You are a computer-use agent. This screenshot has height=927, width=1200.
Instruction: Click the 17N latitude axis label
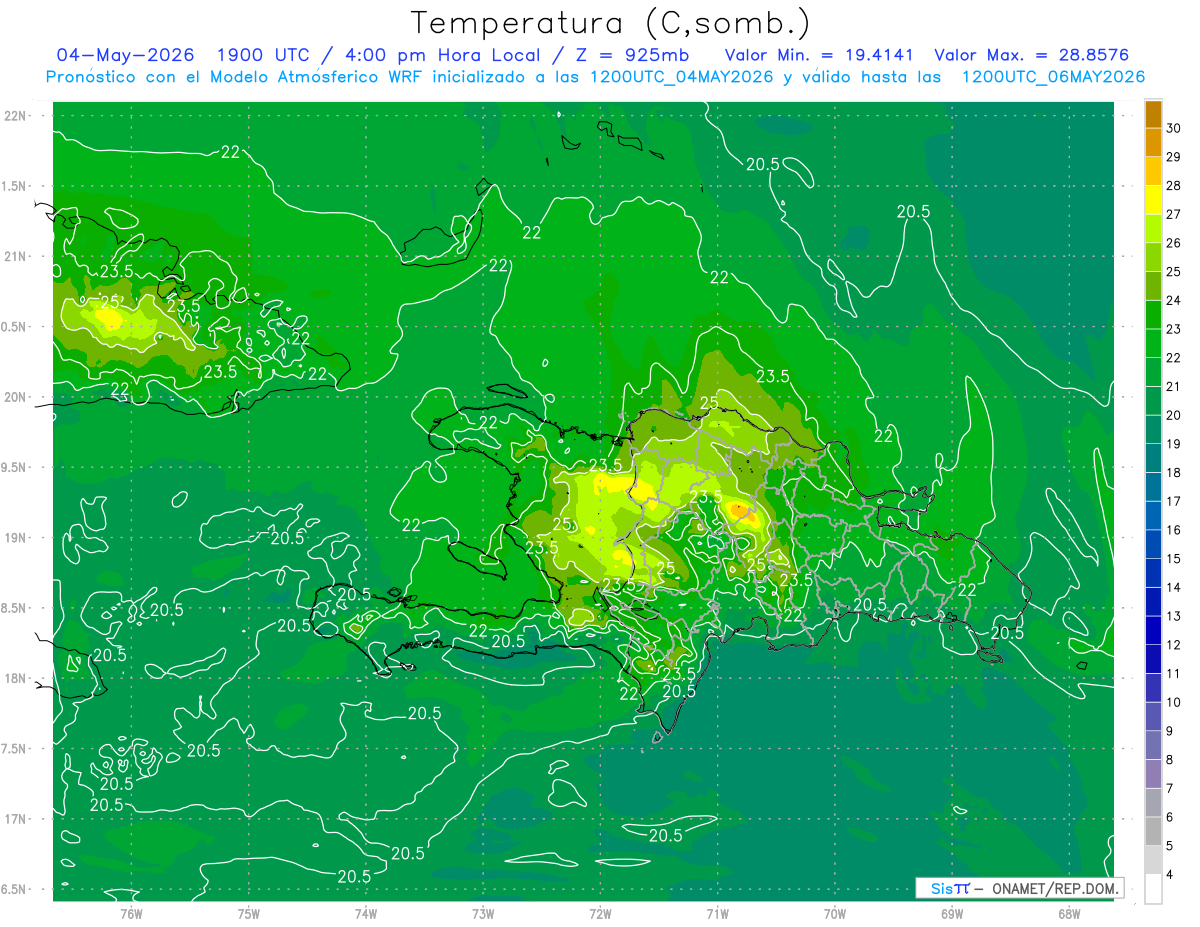pos(16,819)
